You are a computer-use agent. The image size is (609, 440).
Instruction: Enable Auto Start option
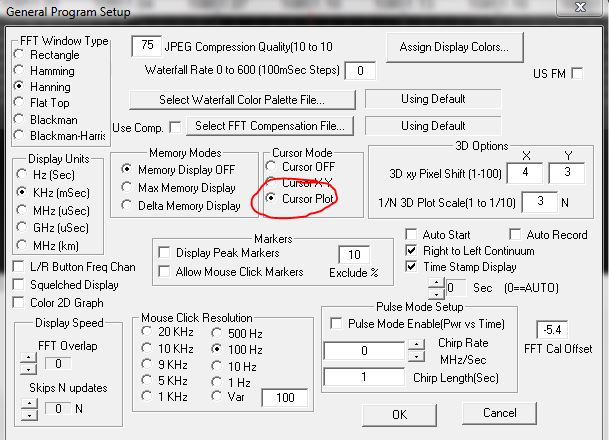[x=412, y=234]
